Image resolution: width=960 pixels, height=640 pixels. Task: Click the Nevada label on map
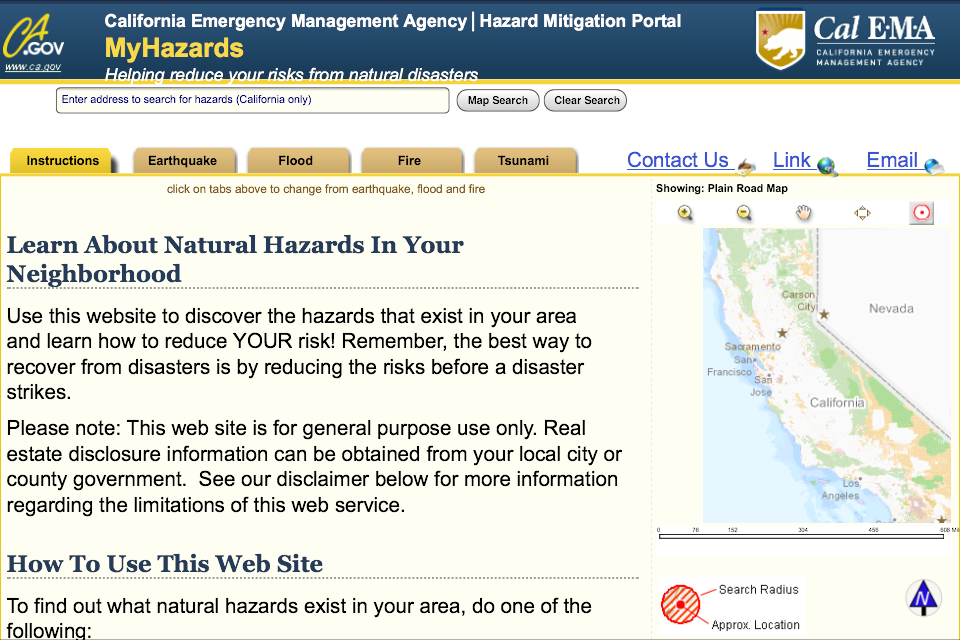(x=891, y=308)
